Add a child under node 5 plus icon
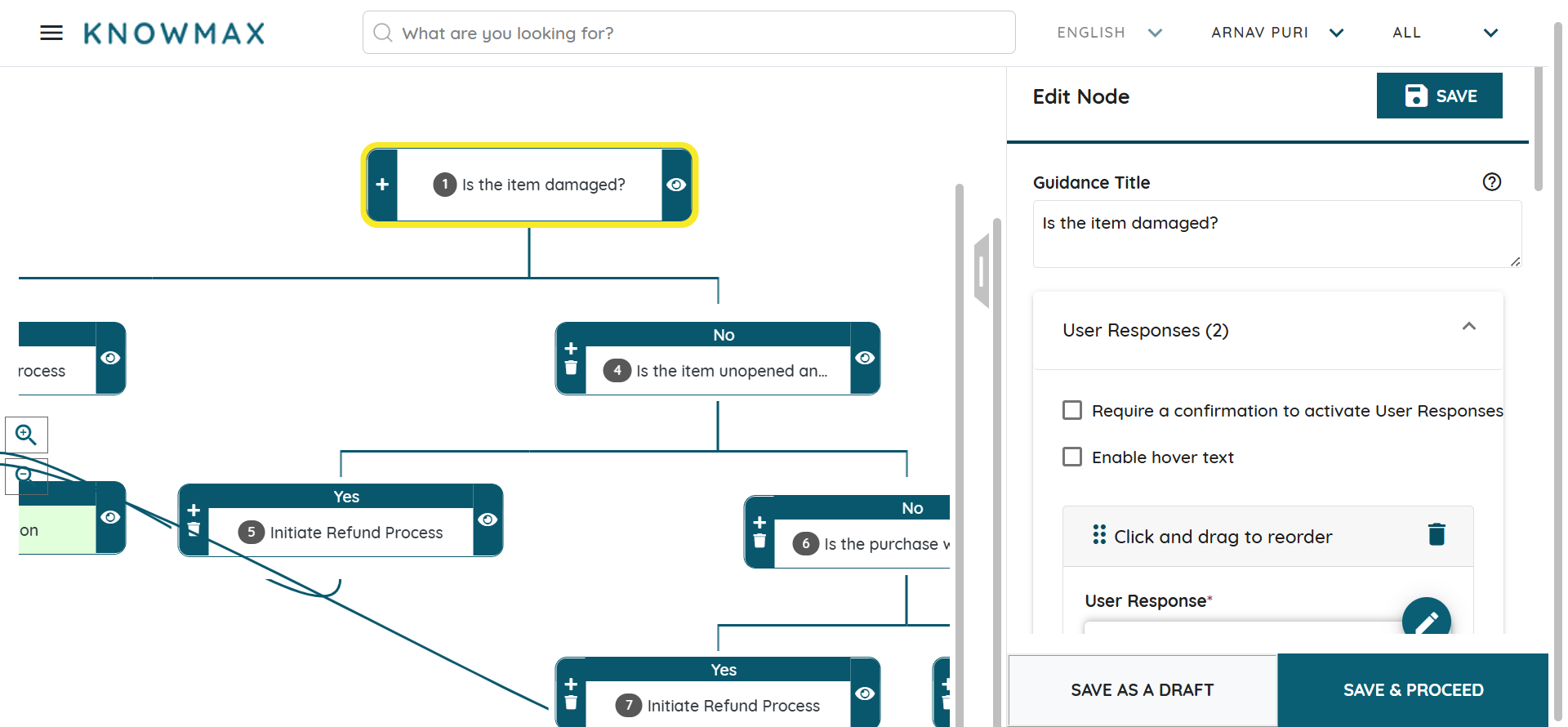The width and height of the screenshot is (1568, 727). (194, 511)
